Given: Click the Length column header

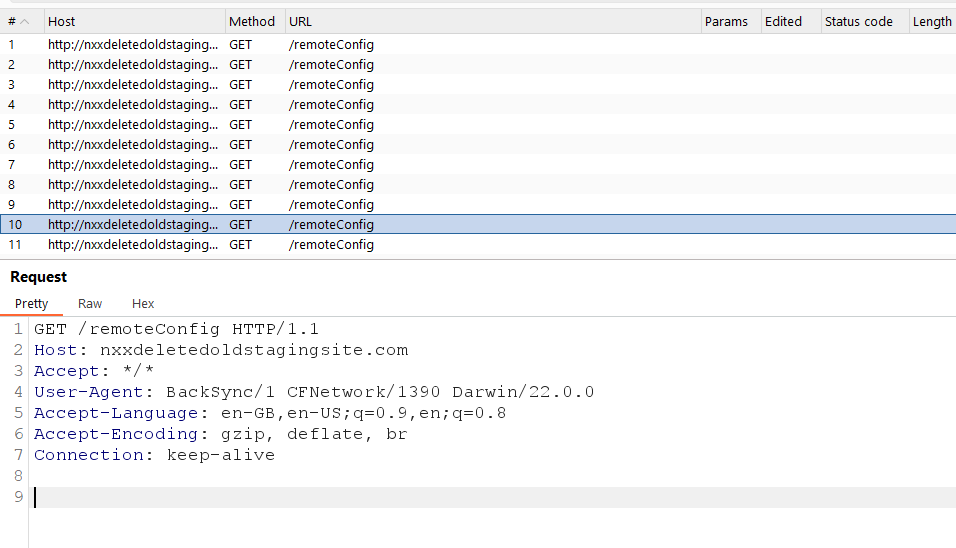Looking at the screenshot, I should click(x=931, y=21).
